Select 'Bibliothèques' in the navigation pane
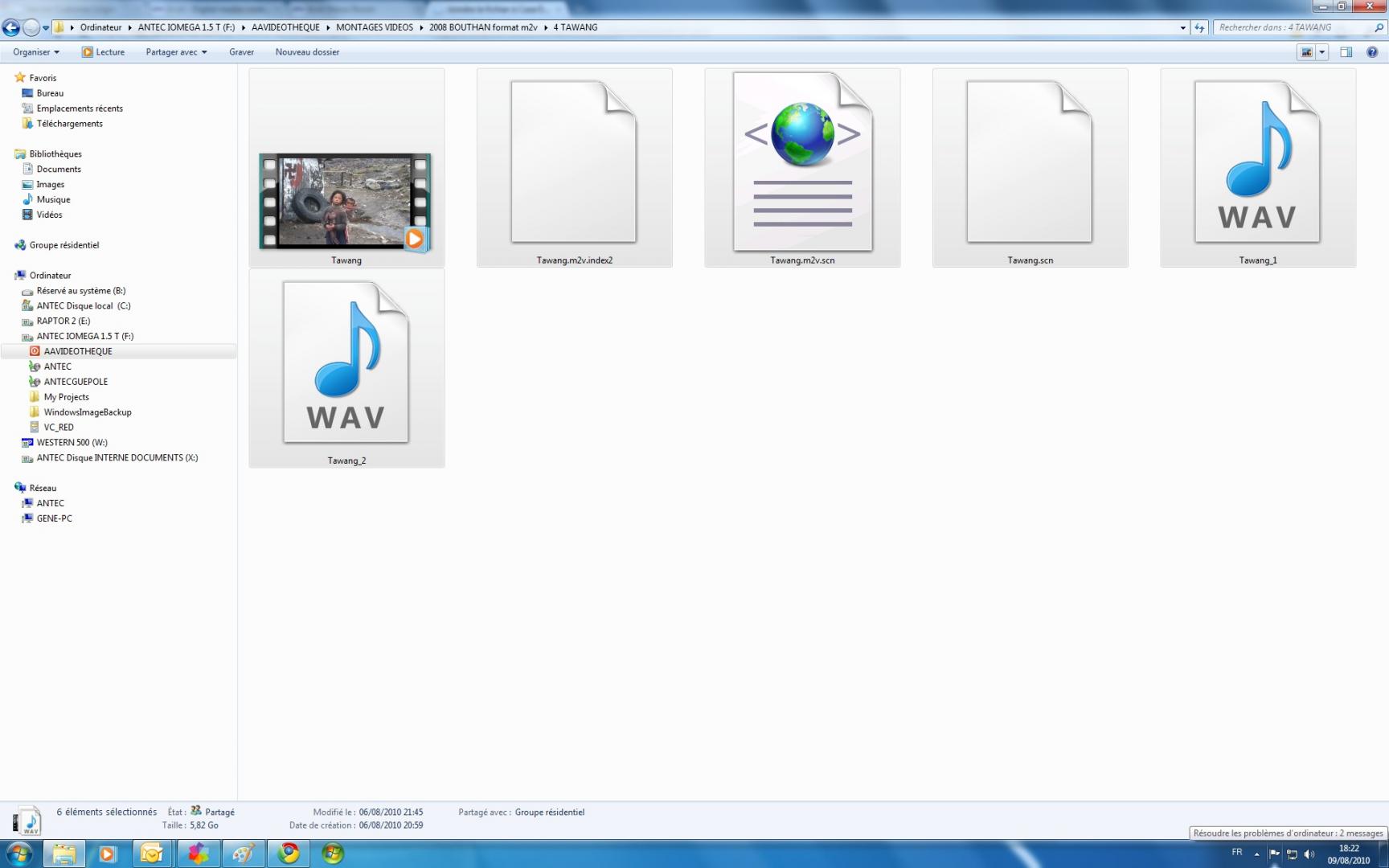 pyautogui.click(x=55, y=154)
